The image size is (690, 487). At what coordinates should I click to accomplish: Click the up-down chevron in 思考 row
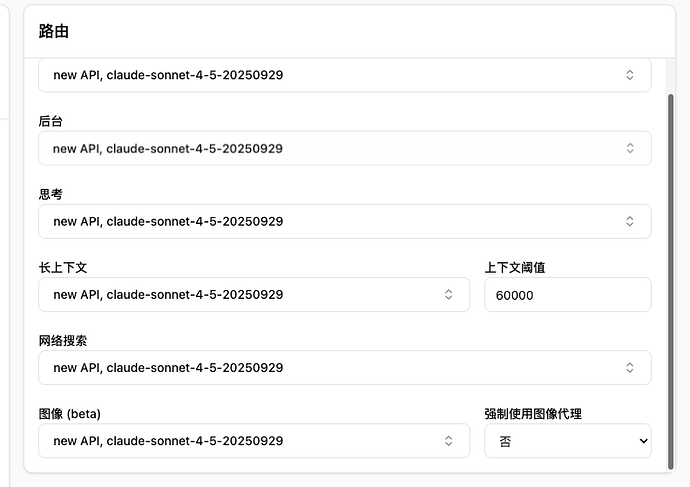[630, 221]
